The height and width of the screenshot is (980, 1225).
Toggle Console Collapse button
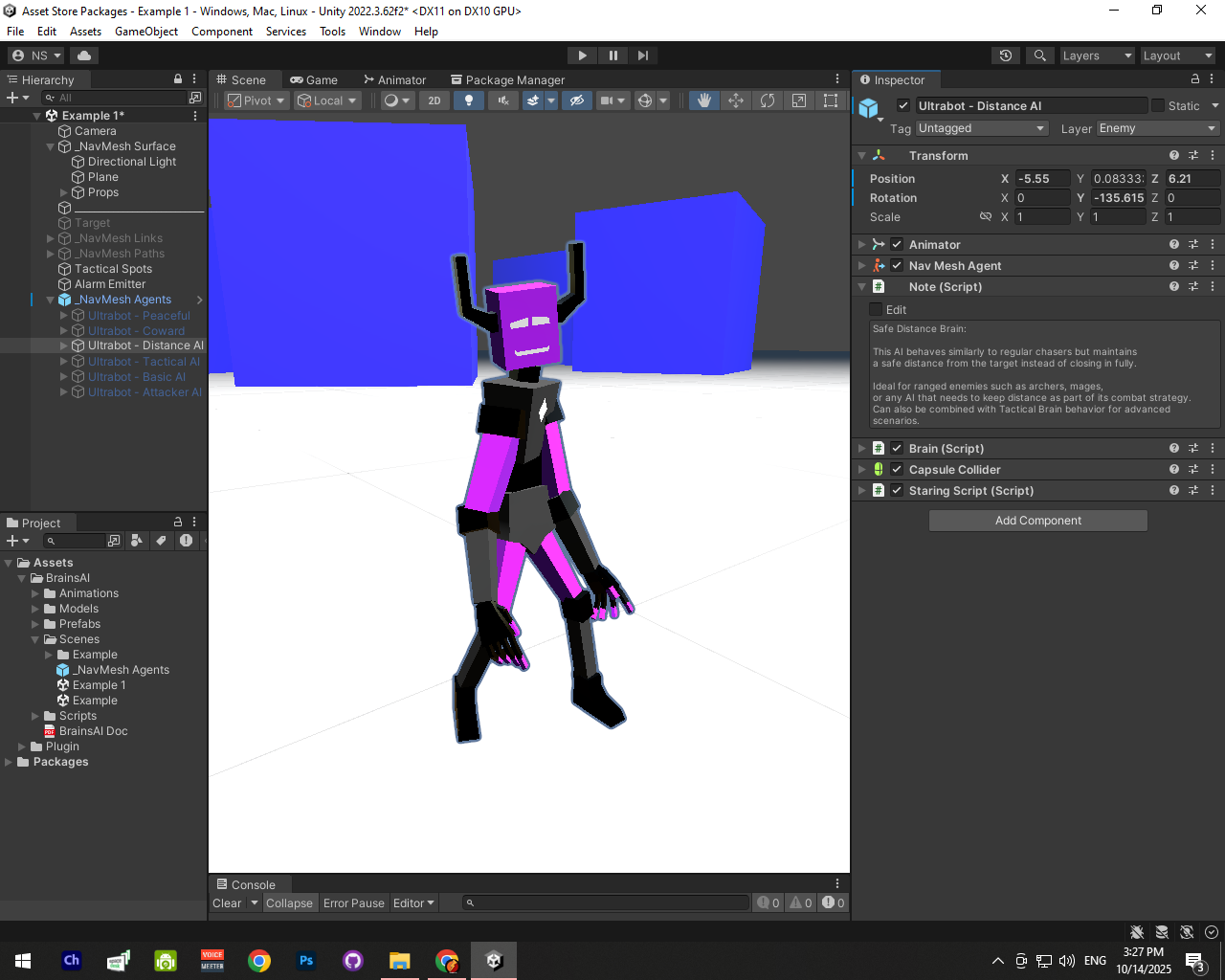click(x=289, y=902)
